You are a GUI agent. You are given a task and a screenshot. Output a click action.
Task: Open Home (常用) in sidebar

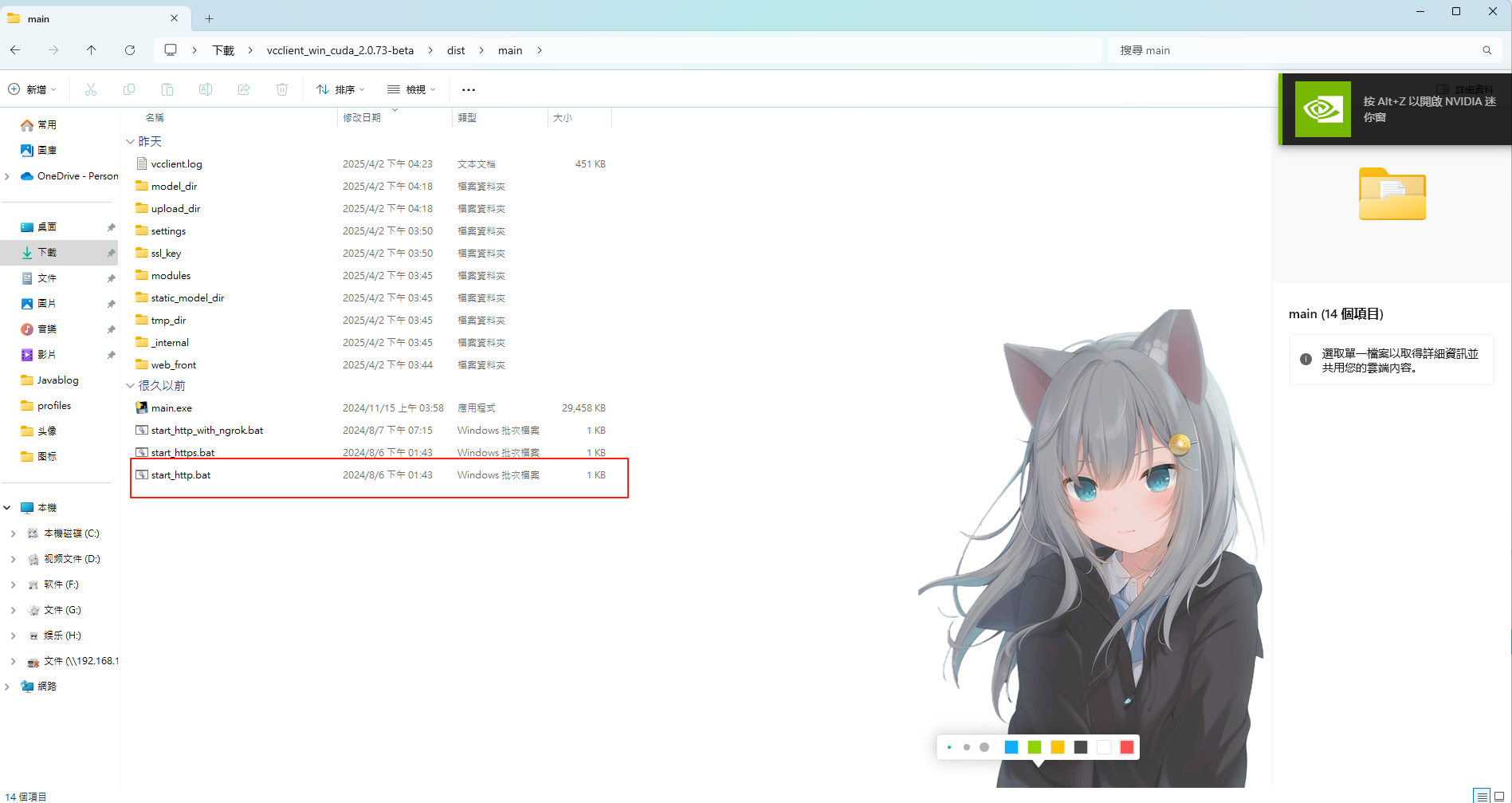(47, 124)
